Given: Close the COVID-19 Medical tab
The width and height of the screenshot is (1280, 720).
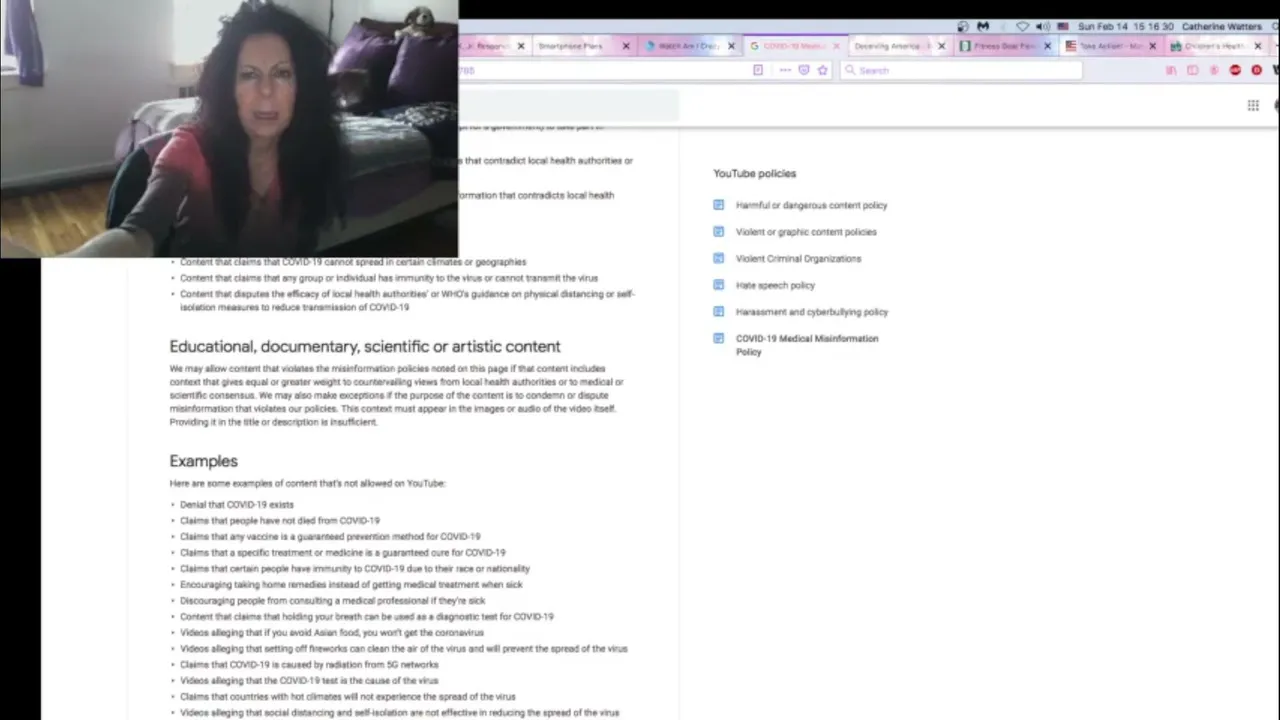Looking at the screenshot, I should click(836, 46).
